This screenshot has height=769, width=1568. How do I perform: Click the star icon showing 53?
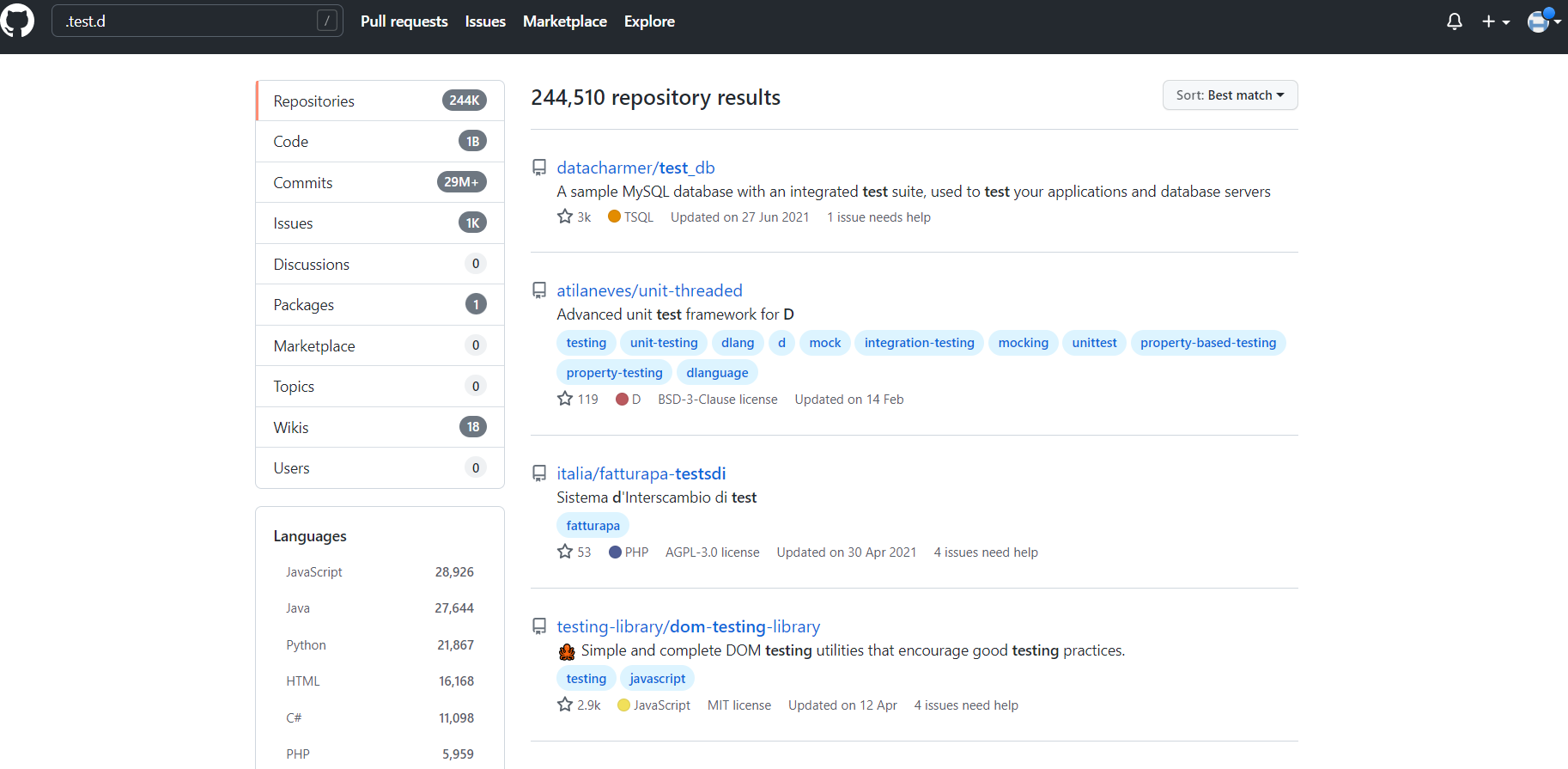pyautogui.click(x=565, y=552)
